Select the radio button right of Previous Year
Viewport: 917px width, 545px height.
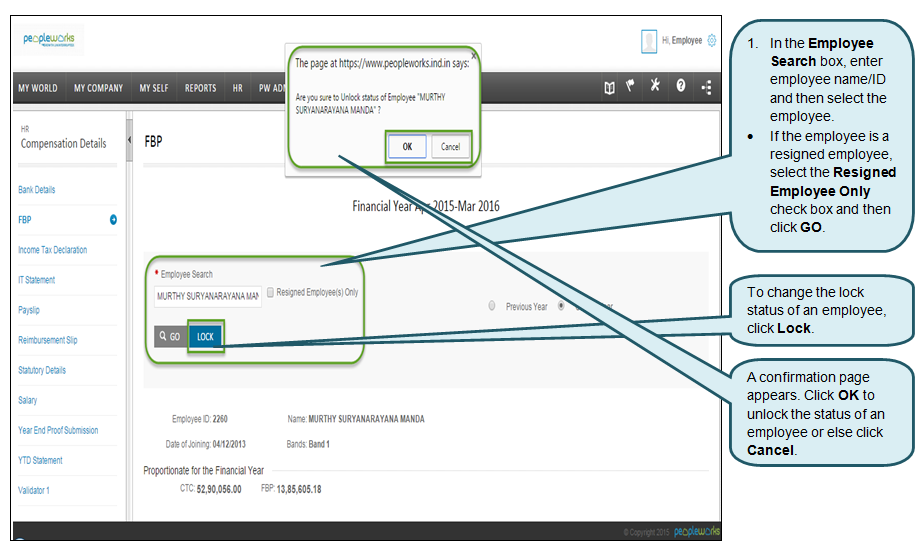click(561, 306)
